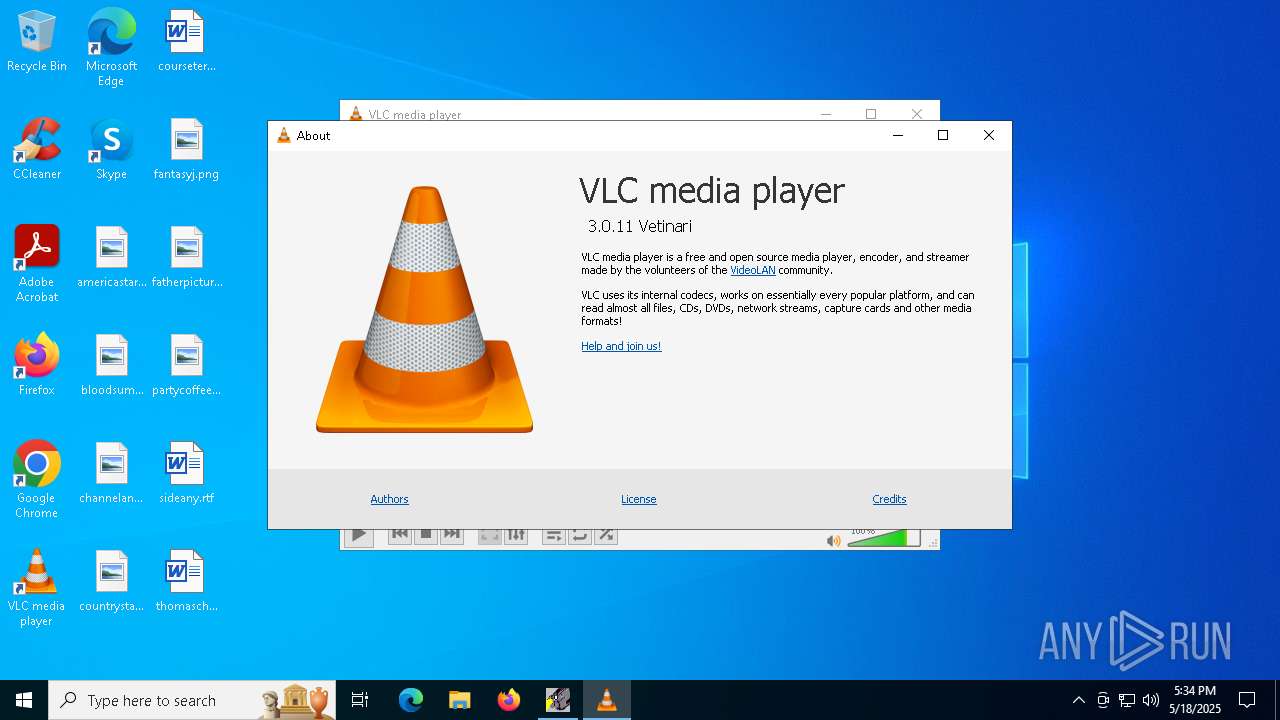Select thomasch Word document on desktop
The image size is (1280, 720).
(186, 582)
